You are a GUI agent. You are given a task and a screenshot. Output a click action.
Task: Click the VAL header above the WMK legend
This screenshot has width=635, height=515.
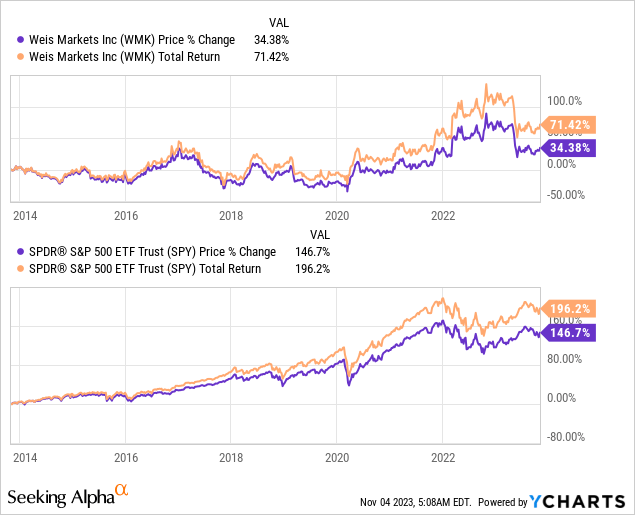(282, 21)
